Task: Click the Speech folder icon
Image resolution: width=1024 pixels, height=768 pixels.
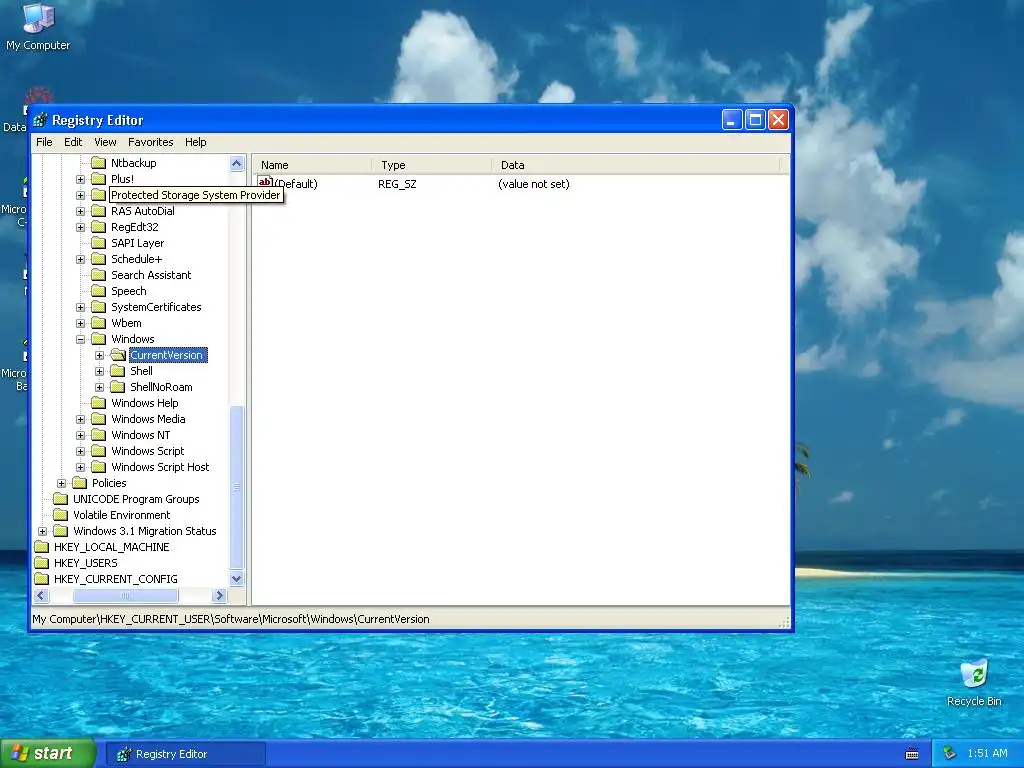Action: pyautogui.click(x=99, y=291)
